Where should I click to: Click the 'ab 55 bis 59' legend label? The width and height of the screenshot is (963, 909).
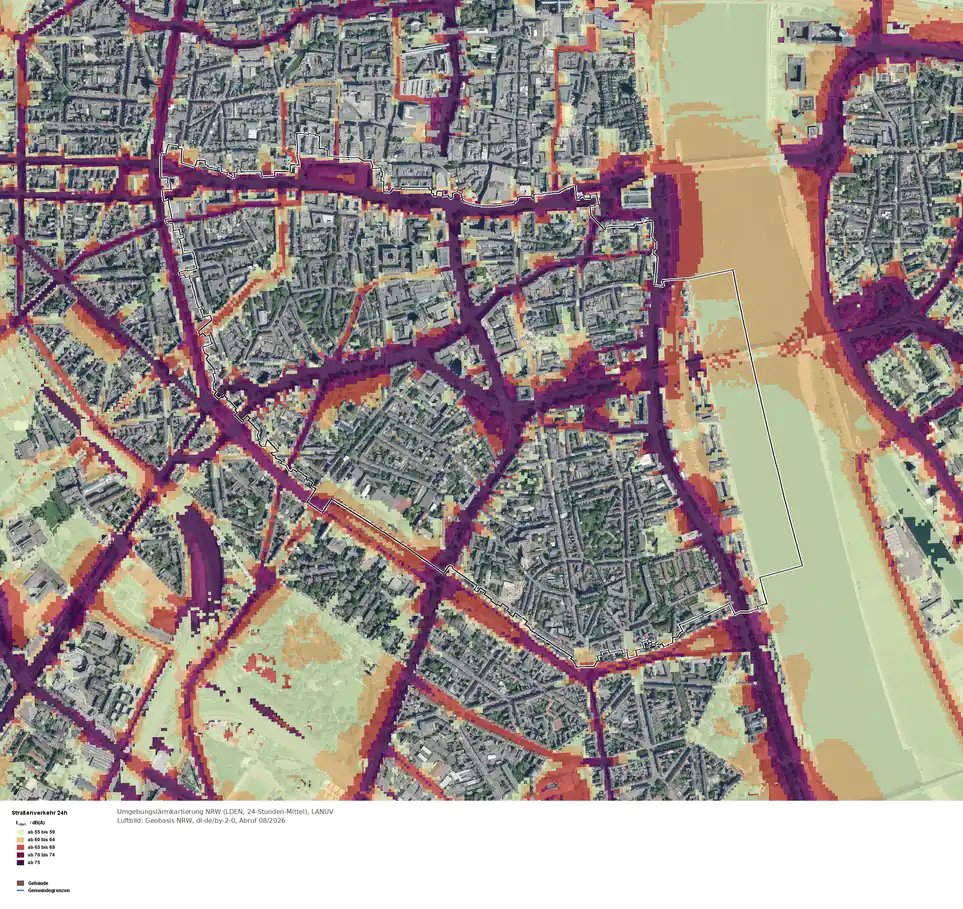[x=41, y=832]
